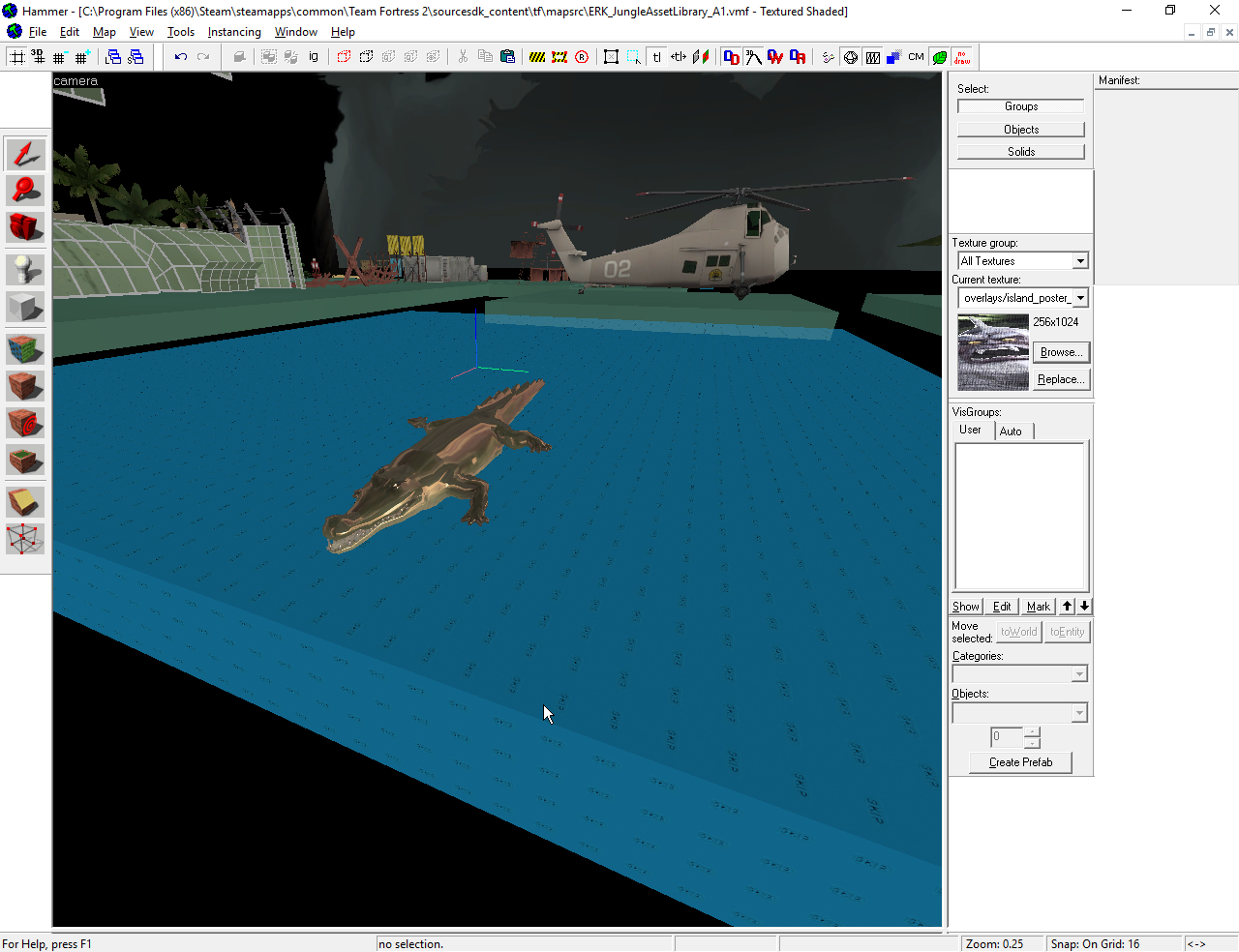Viewport: 1239px width, 952px height.
Task: Click the VisGroups Show button
Action: point(966,607)
